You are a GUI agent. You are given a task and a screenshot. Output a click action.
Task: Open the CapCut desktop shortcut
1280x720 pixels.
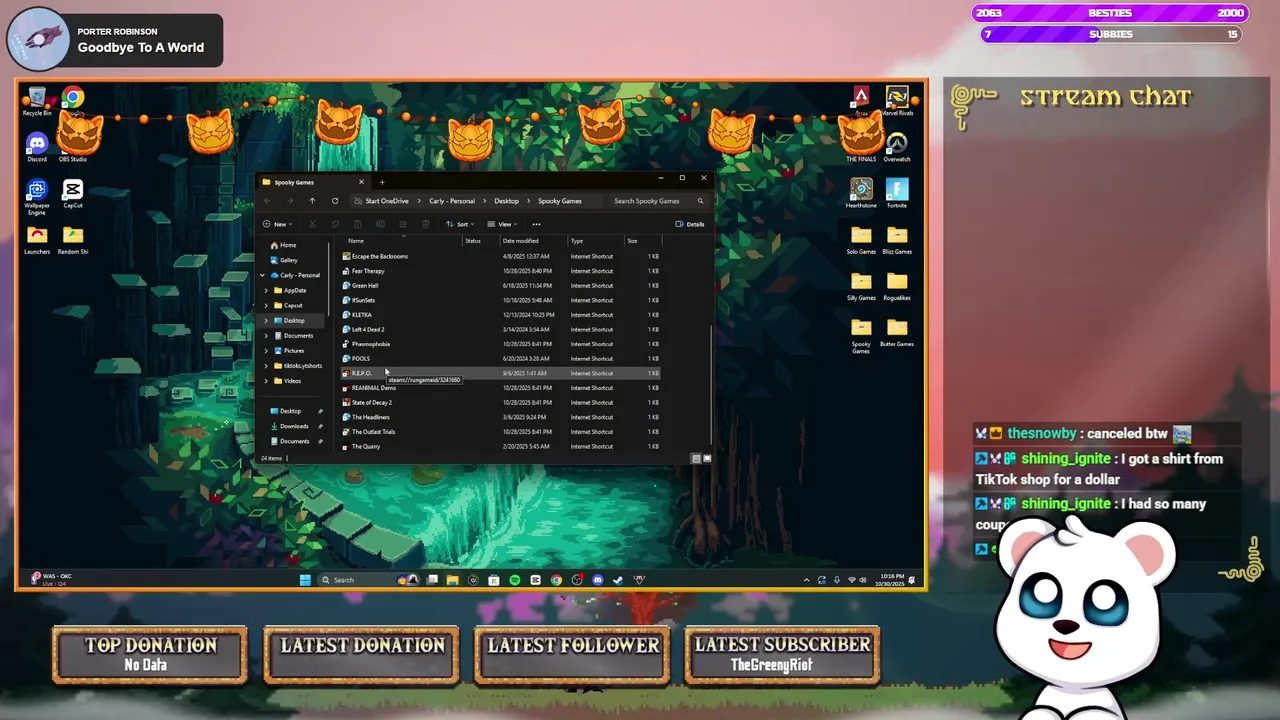[72, 194]
